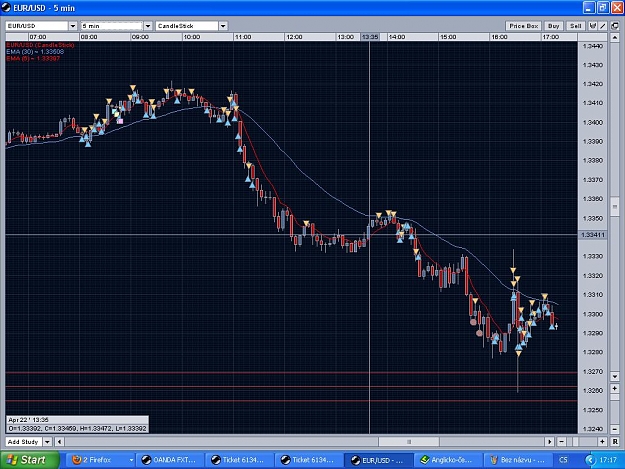Minimize the EUR/USD chart window
This screenshot has height=469, width=625.
(590, 8)
